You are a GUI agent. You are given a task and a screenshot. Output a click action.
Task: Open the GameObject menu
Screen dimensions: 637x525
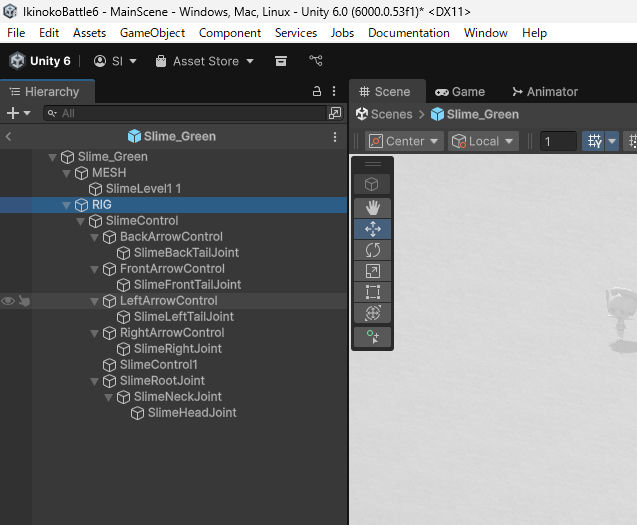click(x=152, y=33)
